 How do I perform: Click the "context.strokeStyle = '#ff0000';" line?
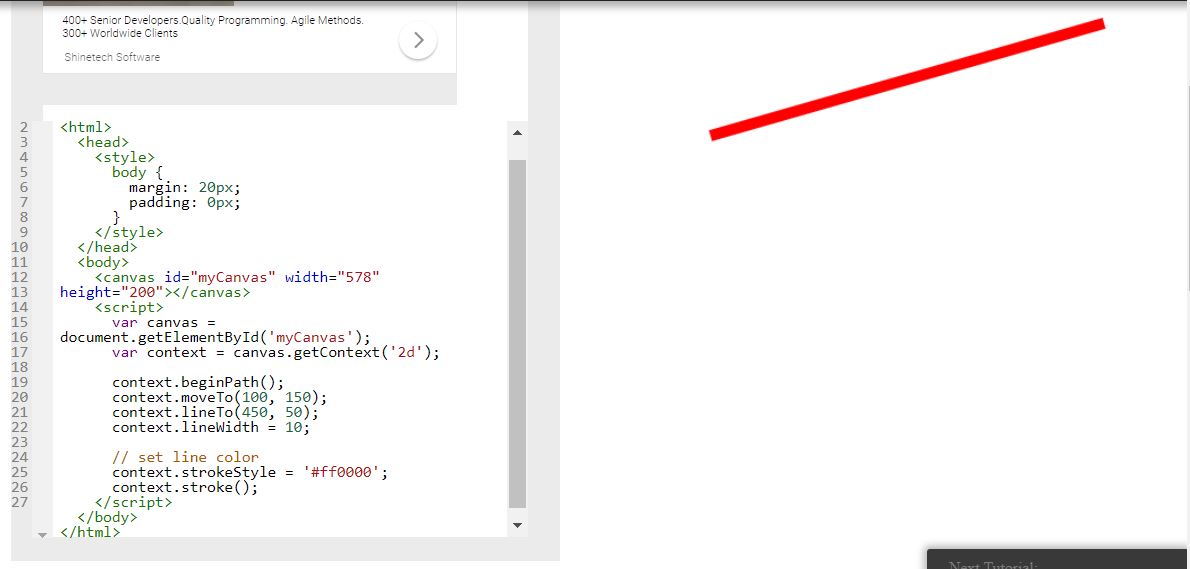click(250, 473)
